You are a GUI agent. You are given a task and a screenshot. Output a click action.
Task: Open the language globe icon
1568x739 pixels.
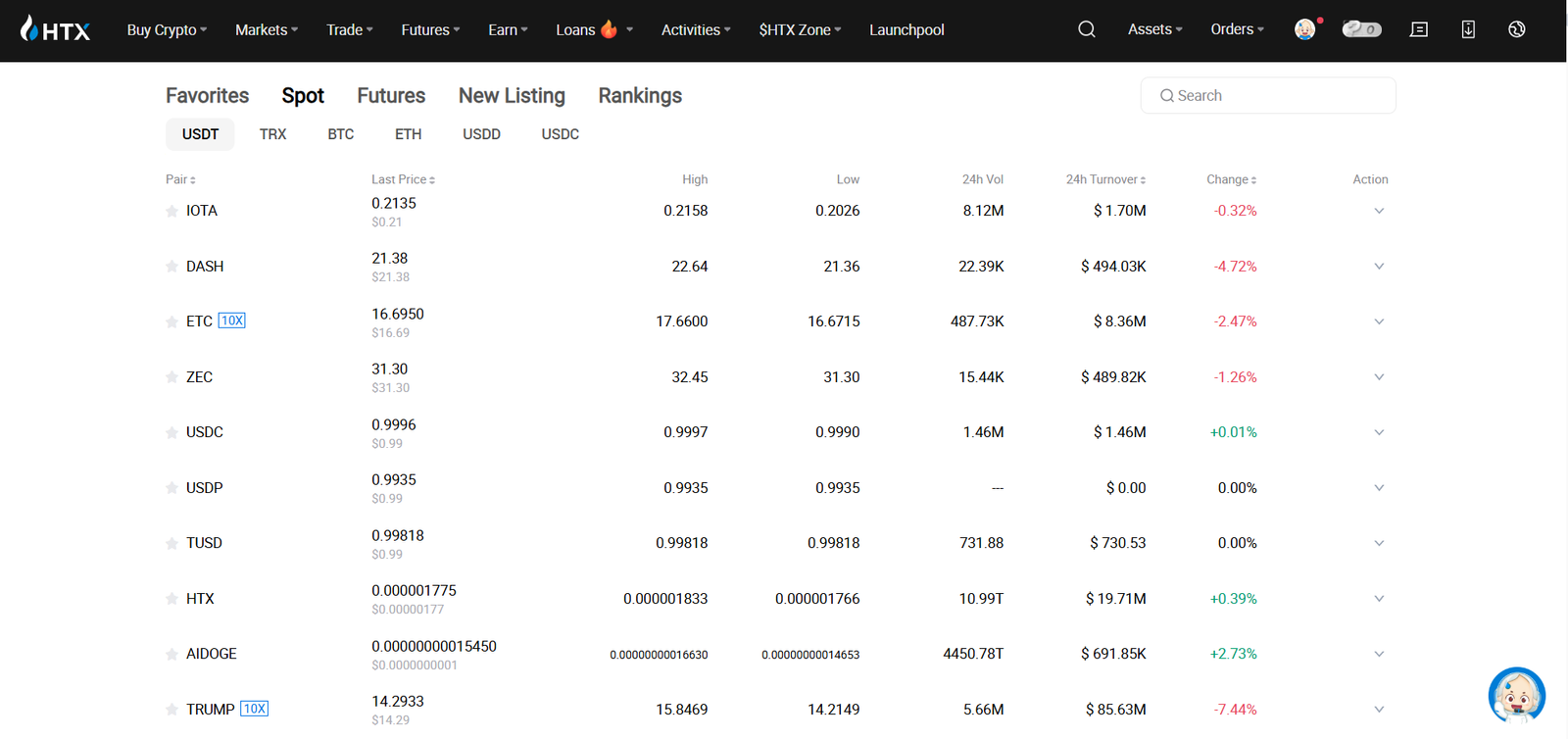point(1517,29)
